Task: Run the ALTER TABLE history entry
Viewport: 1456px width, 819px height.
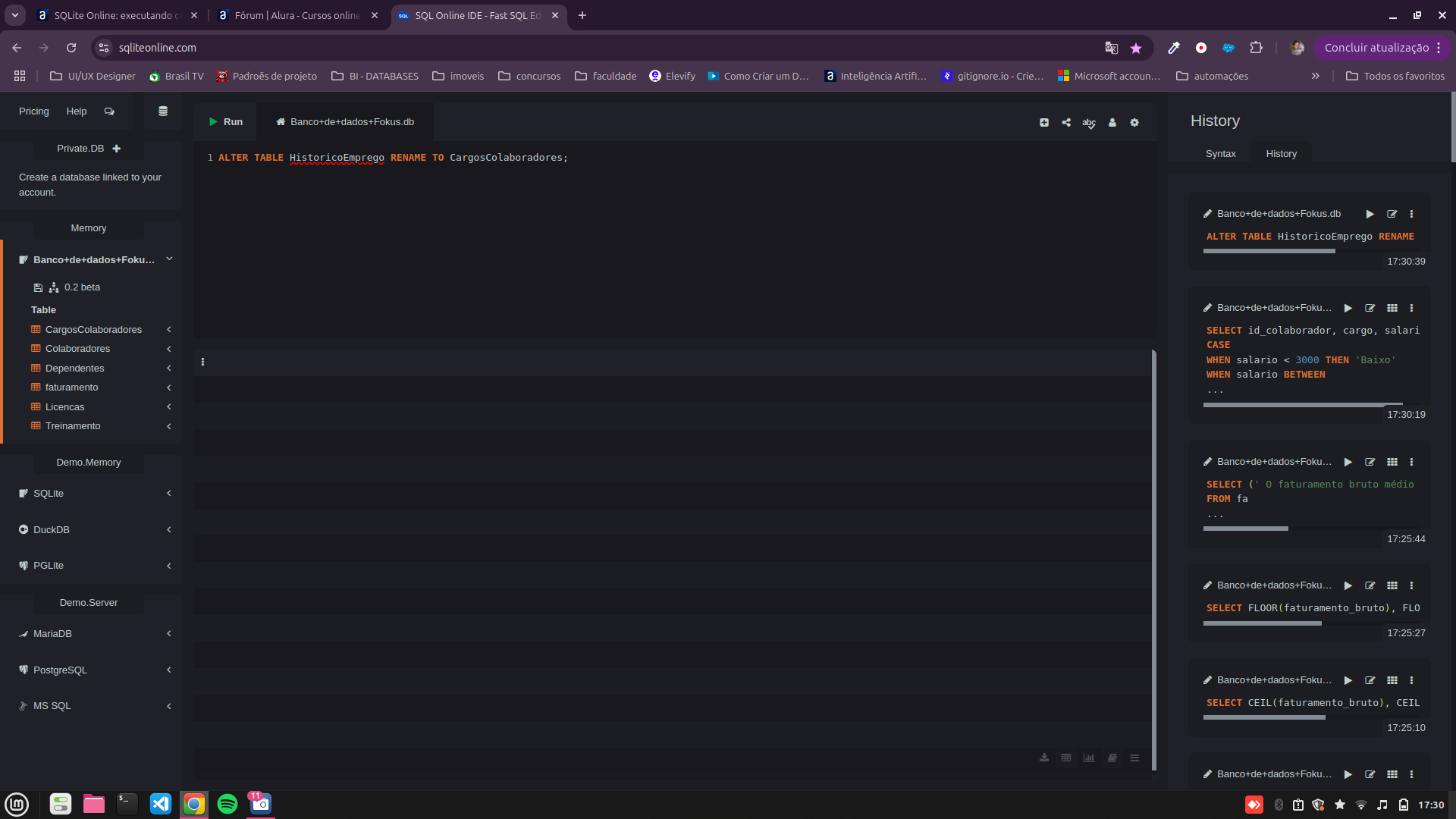Action: (1370, 214)
